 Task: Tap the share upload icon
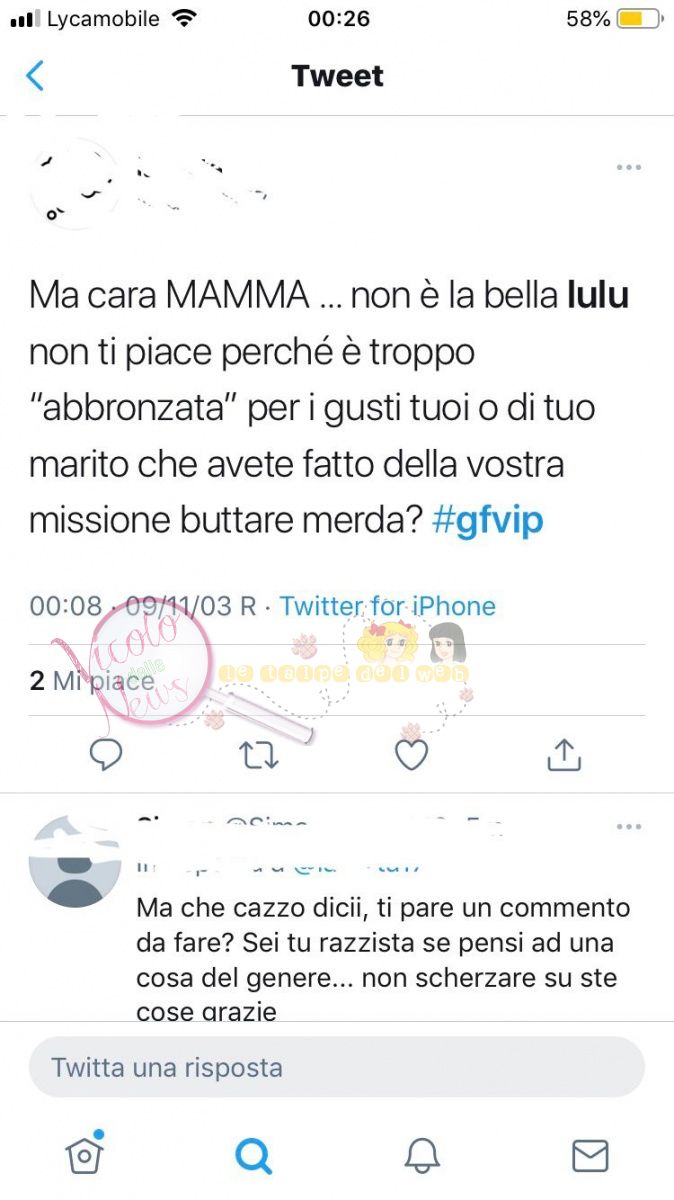coord(564,755)
